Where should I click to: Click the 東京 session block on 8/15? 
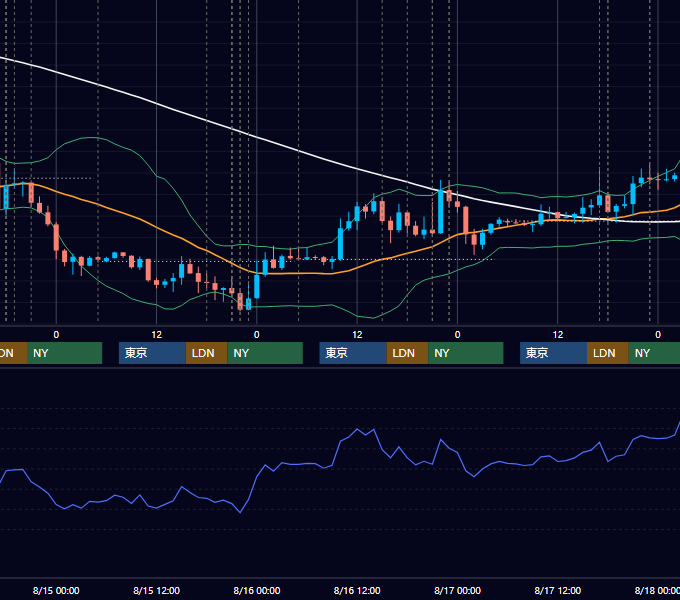pyautogui.click(x=152, y=353)
